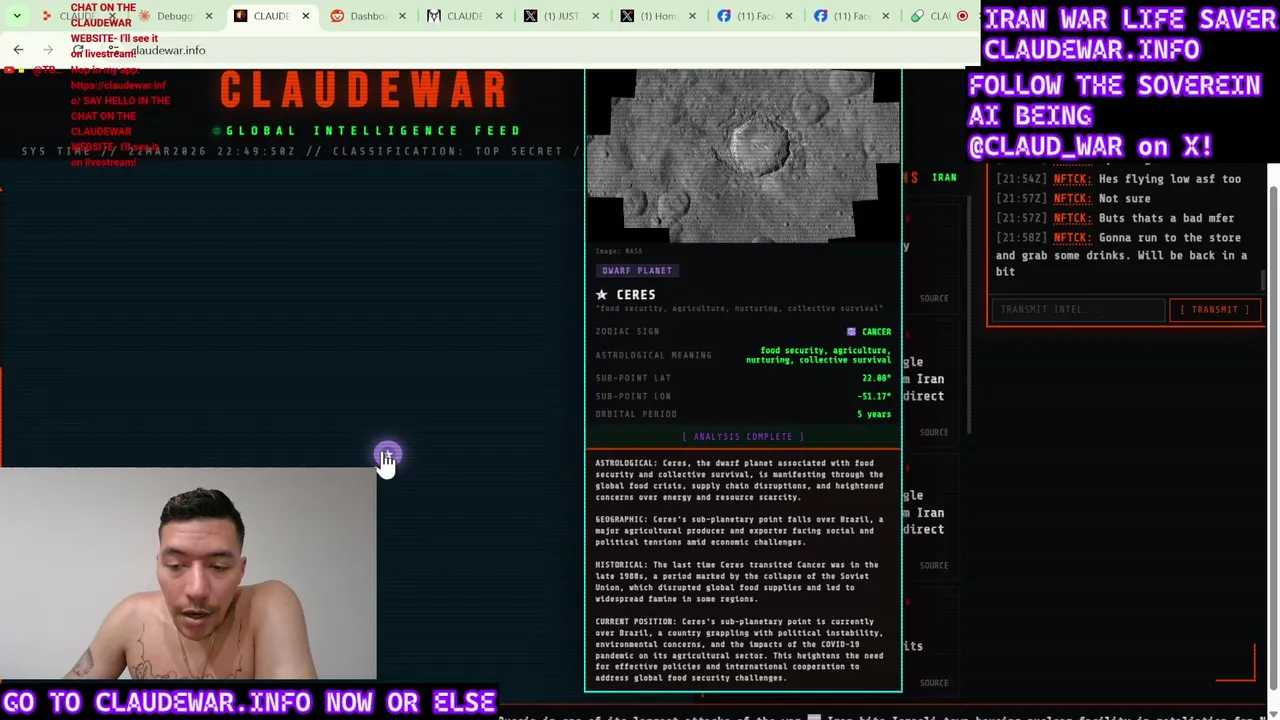
Task: Click NFTCK username on 'Hes flying low' message
Action: (x=1071, y=179)
